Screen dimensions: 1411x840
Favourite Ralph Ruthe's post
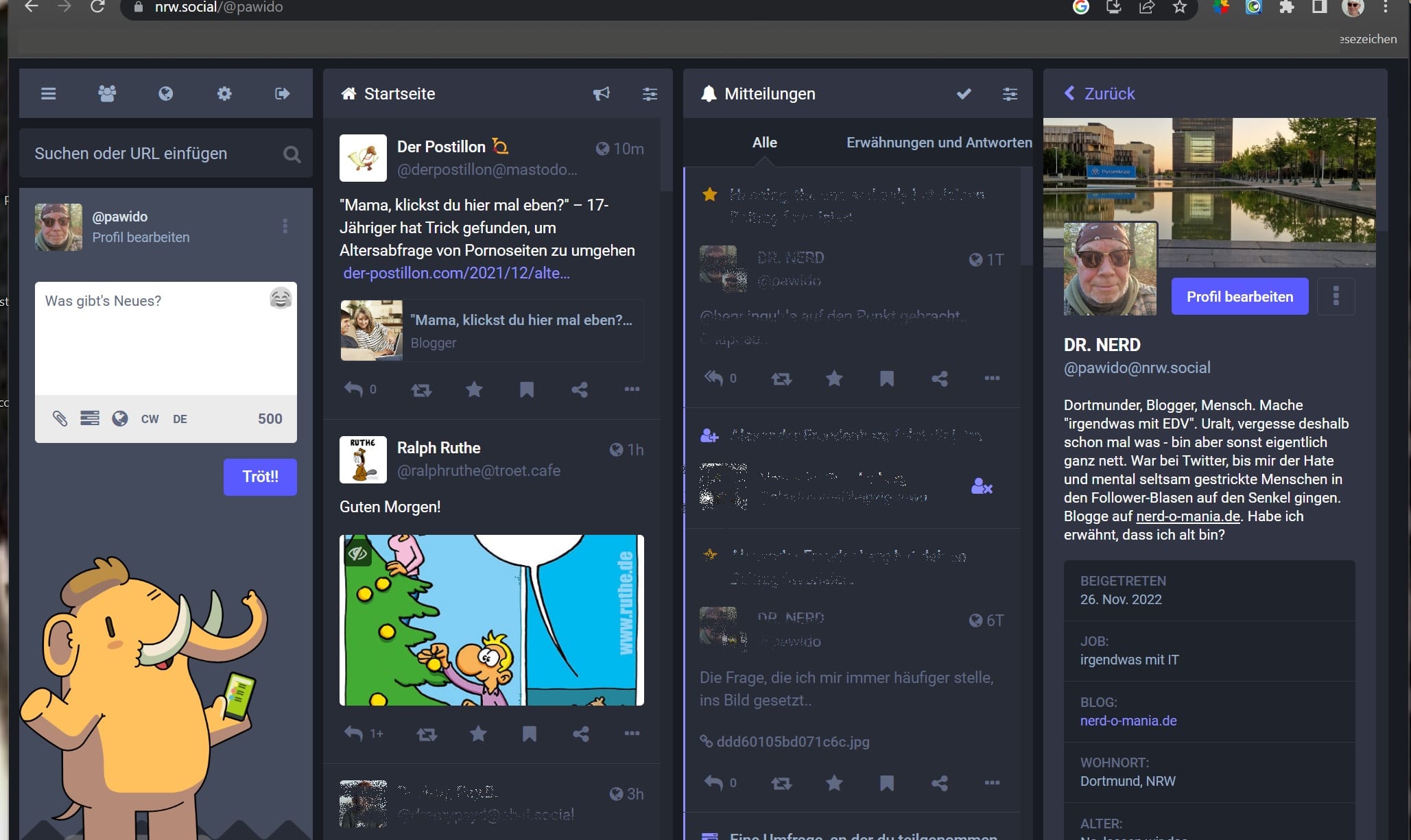[x=478, y=734]
